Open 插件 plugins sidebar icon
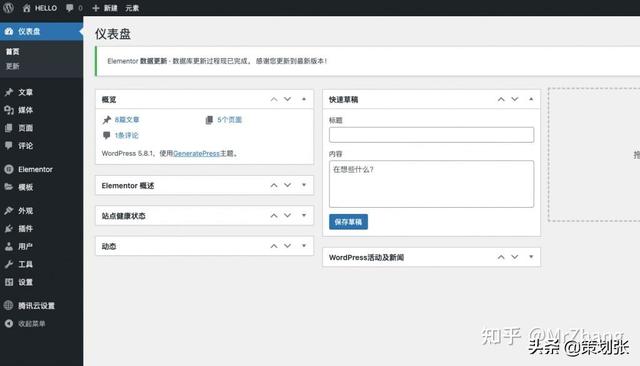The height and width of the screenshot is (366, 640). pyautogui.click(x=9, y=228)
